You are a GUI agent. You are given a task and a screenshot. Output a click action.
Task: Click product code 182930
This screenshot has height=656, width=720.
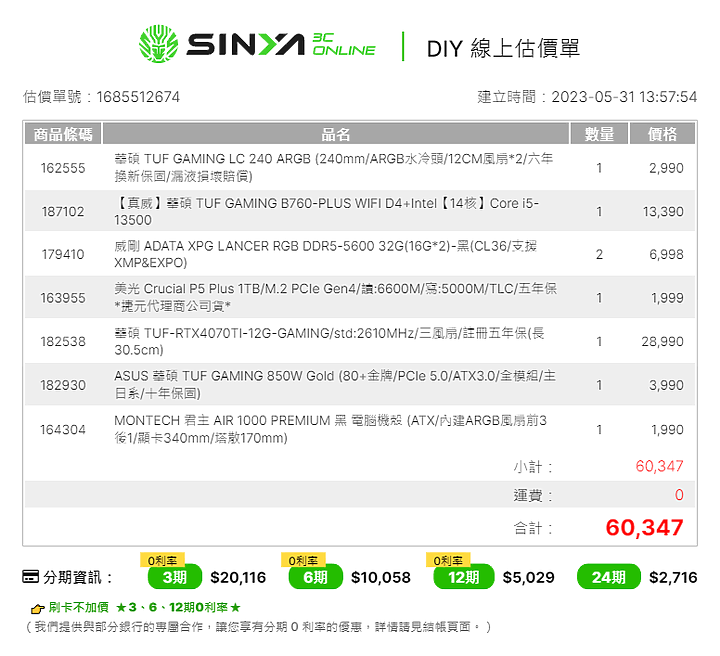click(x=63, y=385)
